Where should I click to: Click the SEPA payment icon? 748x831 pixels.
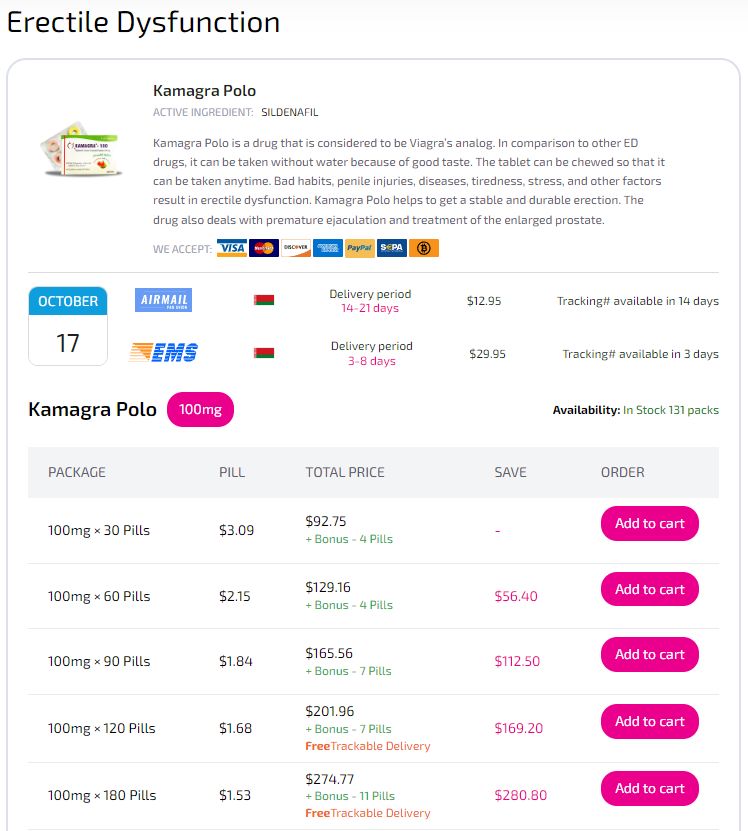pos(392,248)
